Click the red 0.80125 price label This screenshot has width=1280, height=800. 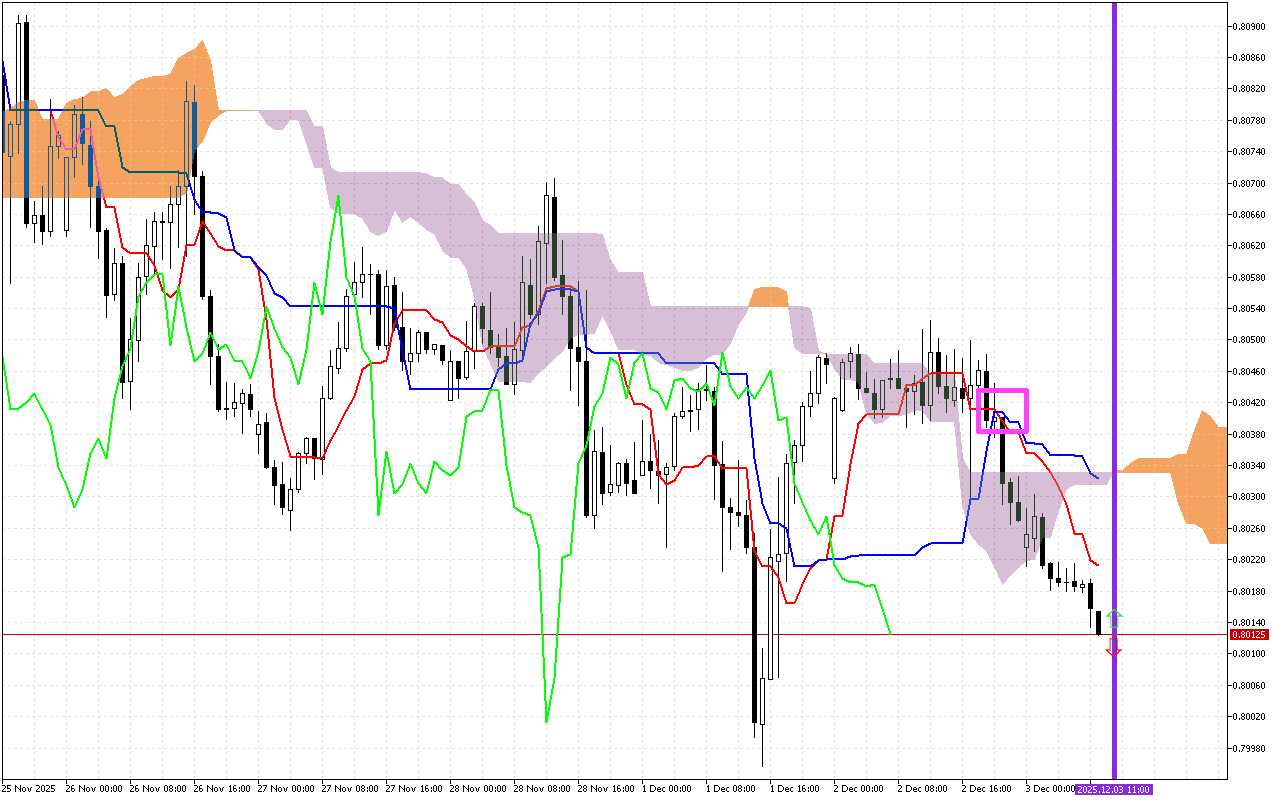[x=1247, y=634]
